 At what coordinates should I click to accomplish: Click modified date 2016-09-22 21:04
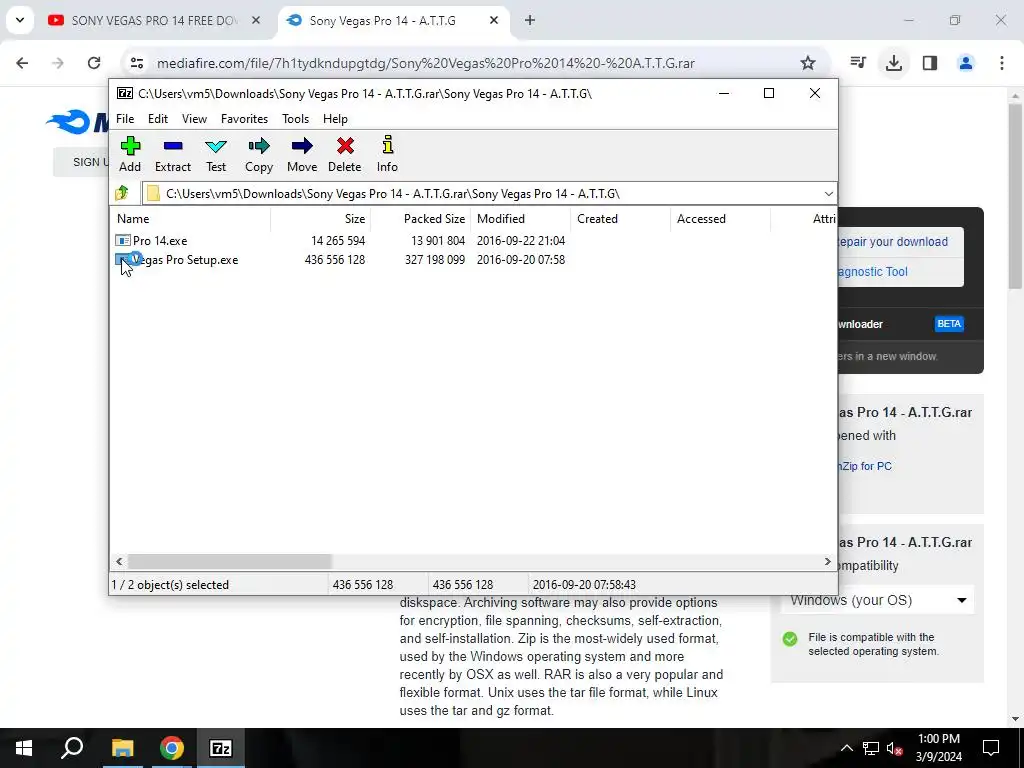pyautogui.click(x=520, y=241)
